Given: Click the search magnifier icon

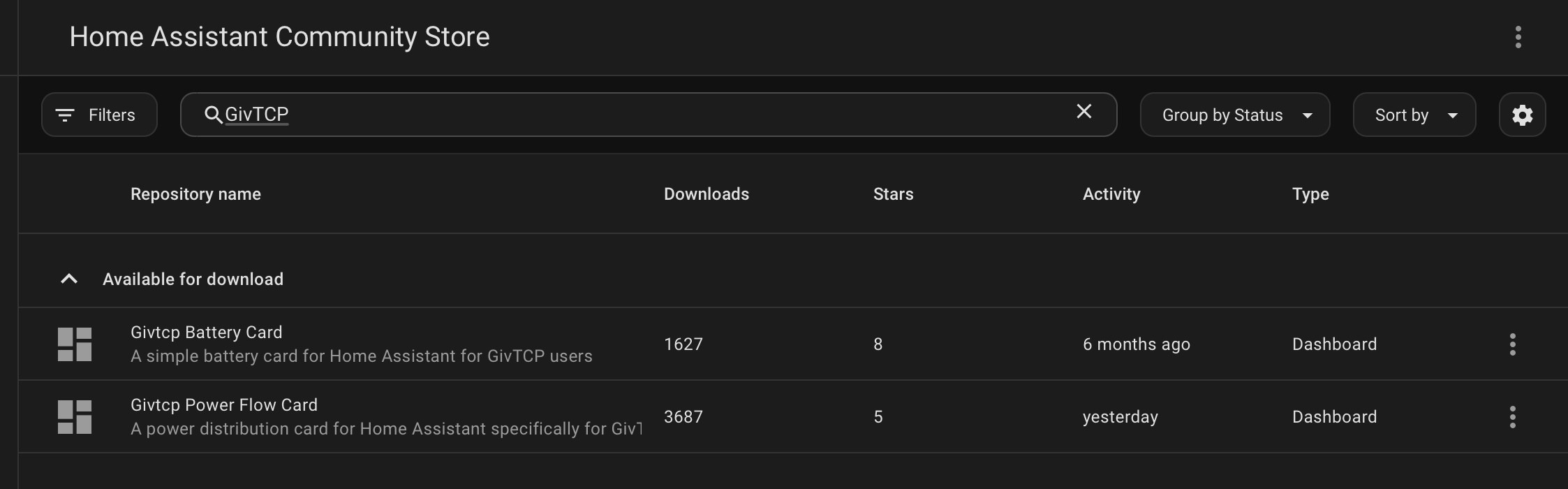Looking at the screenshot, I should coord(213,115).
